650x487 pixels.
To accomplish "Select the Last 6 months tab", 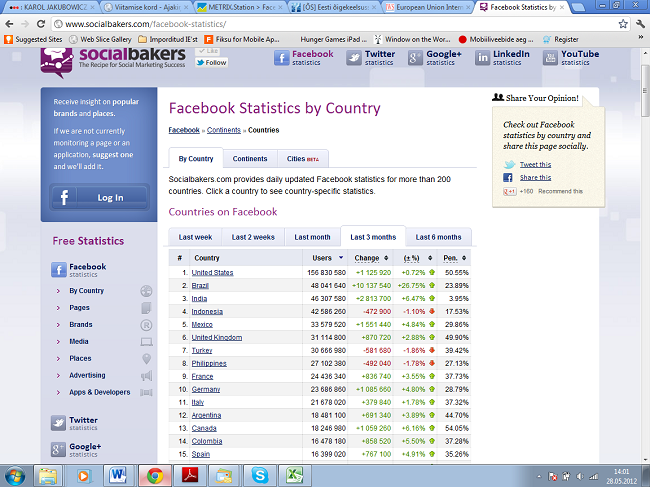I will [438, 237].
